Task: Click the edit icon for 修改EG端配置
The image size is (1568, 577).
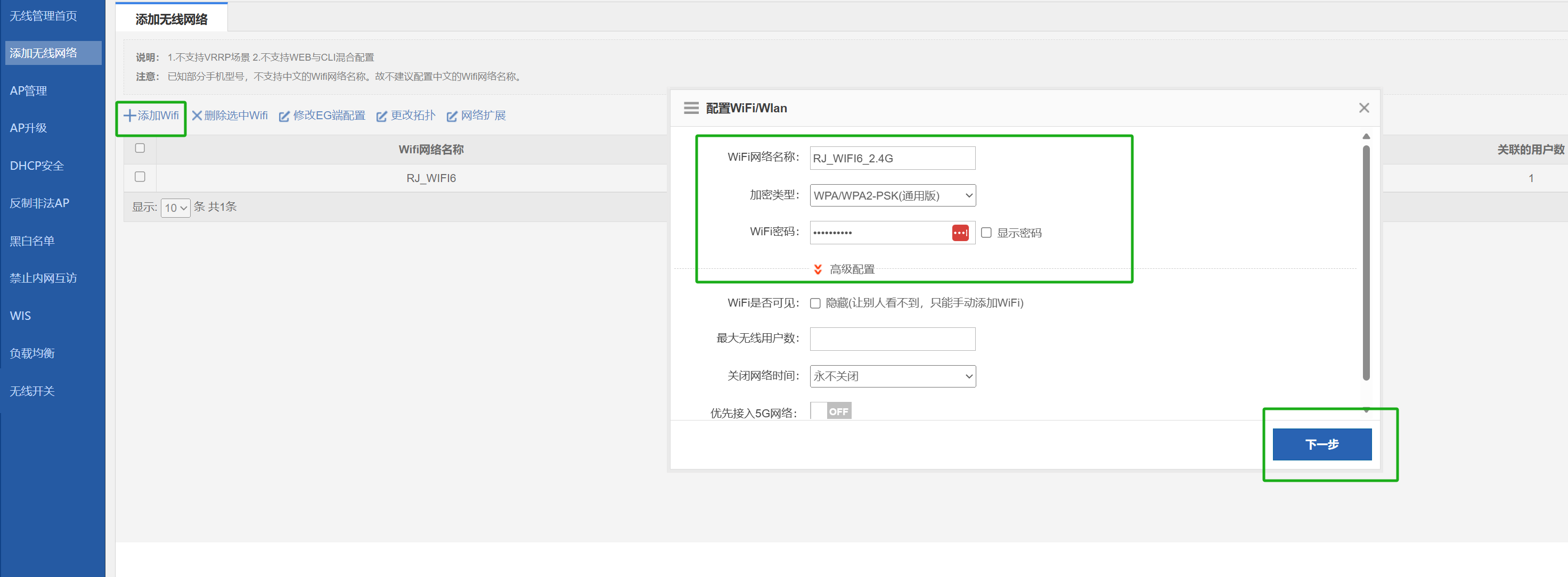Action: click(x=284, y=116)
